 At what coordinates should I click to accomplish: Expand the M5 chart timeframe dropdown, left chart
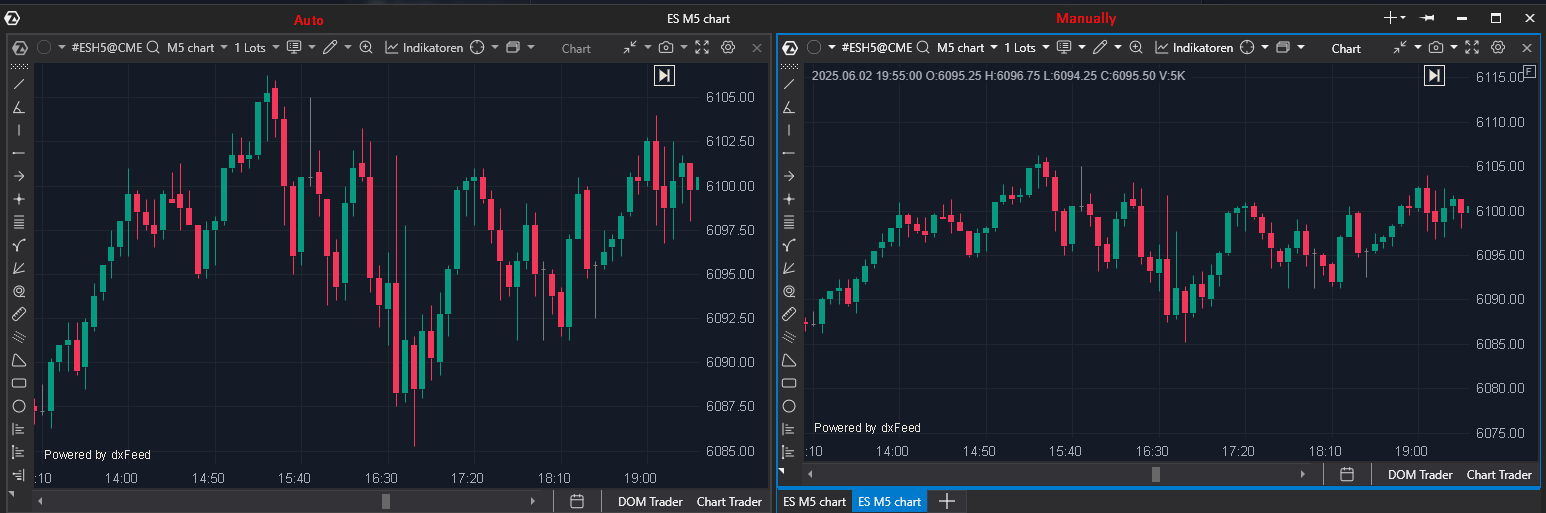195,47
